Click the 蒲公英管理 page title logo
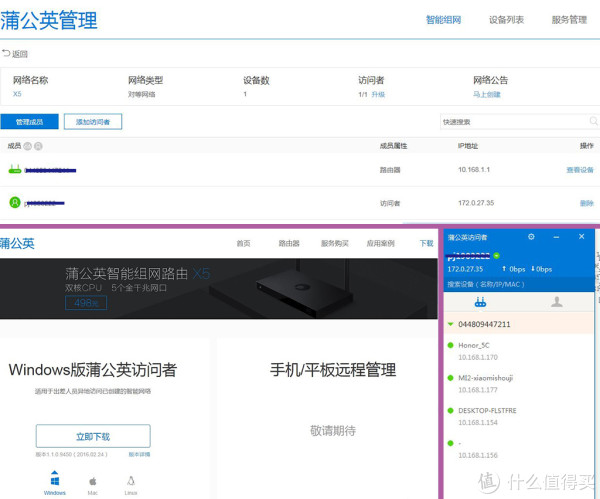 49,20
